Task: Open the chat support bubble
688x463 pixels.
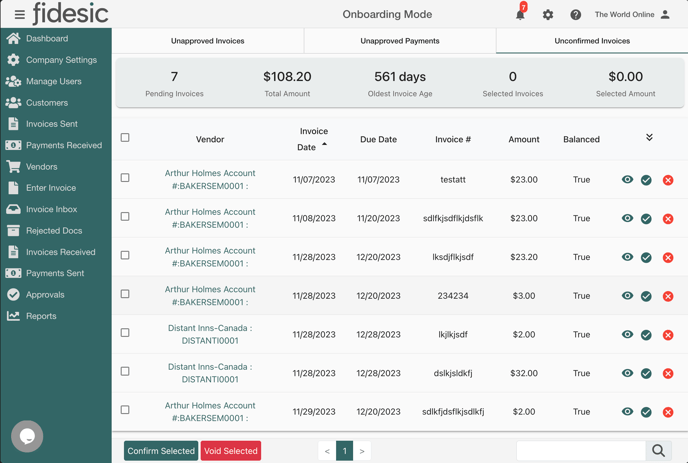Action: pos(27,436)
